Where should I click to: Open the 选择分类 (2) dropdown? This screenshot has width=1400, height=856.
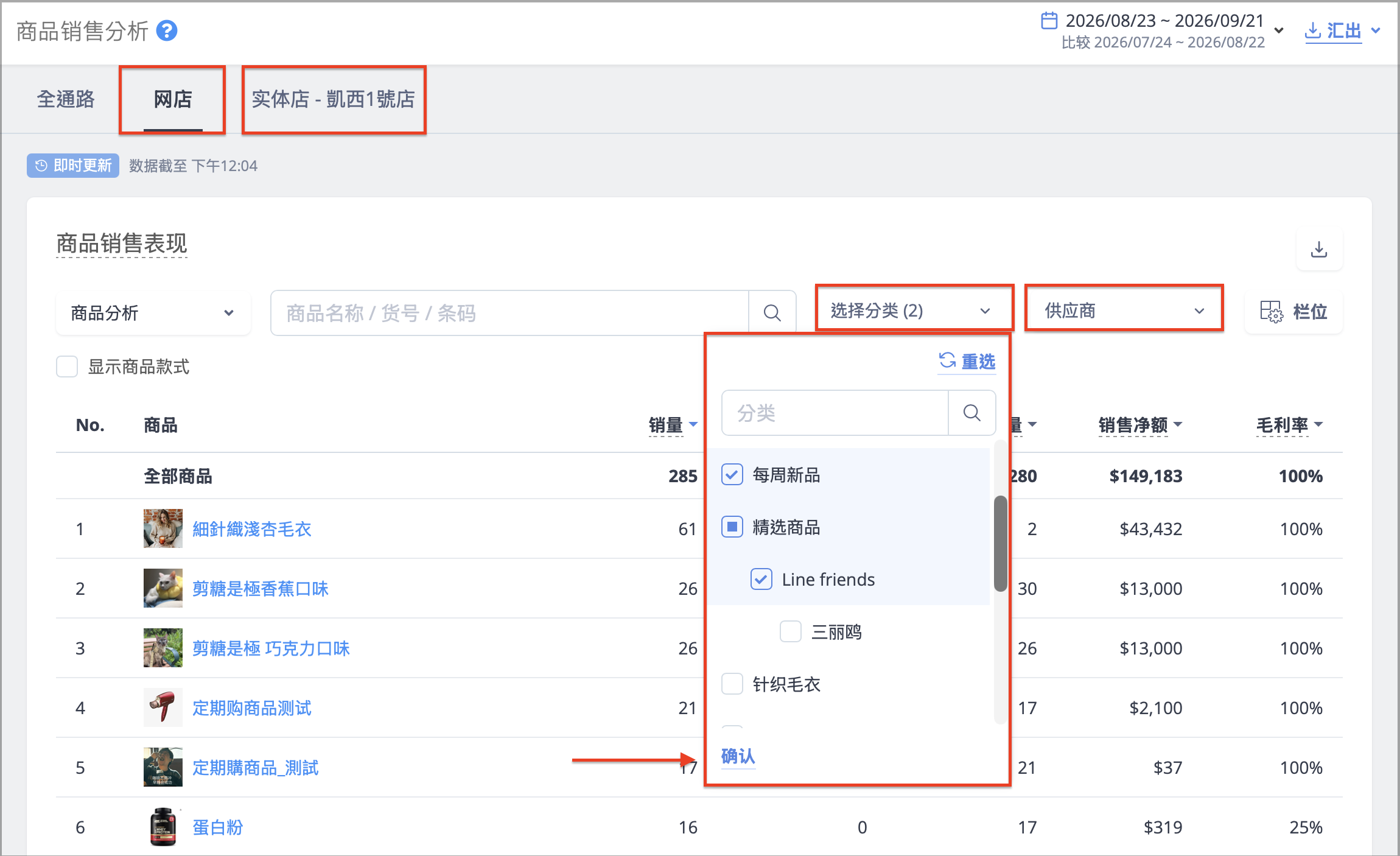[x=914, y=310]
